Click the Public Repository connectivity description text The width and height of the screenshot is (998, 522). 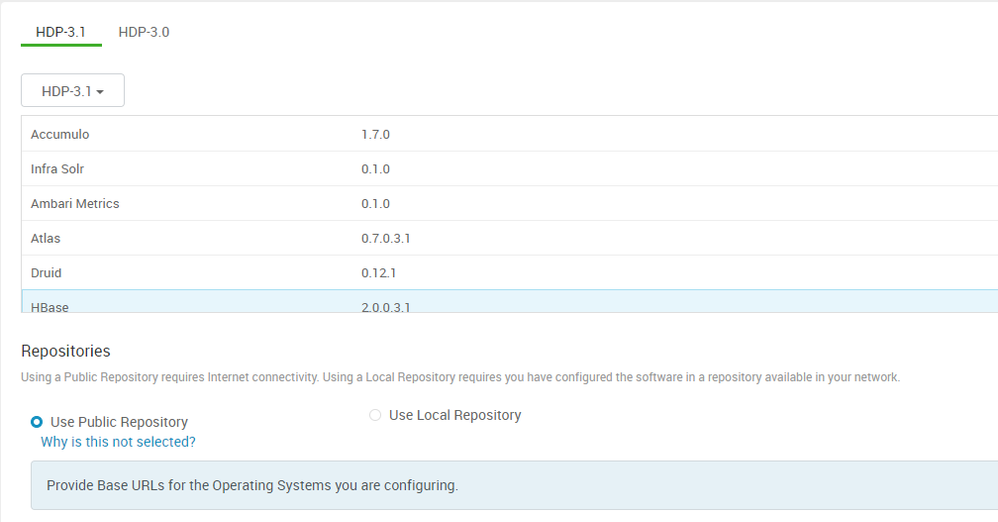(461, 377)
